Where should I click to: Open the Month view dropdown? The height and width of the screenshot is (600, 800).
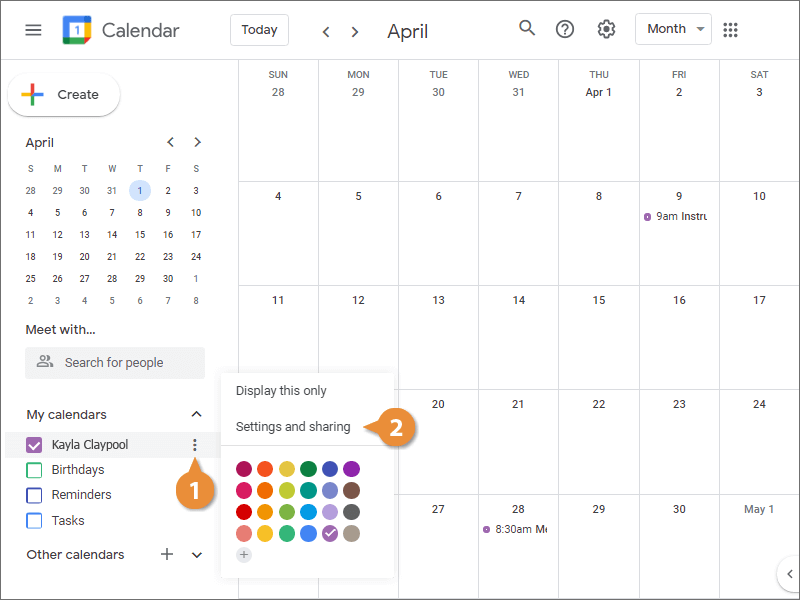pos(673,29)
